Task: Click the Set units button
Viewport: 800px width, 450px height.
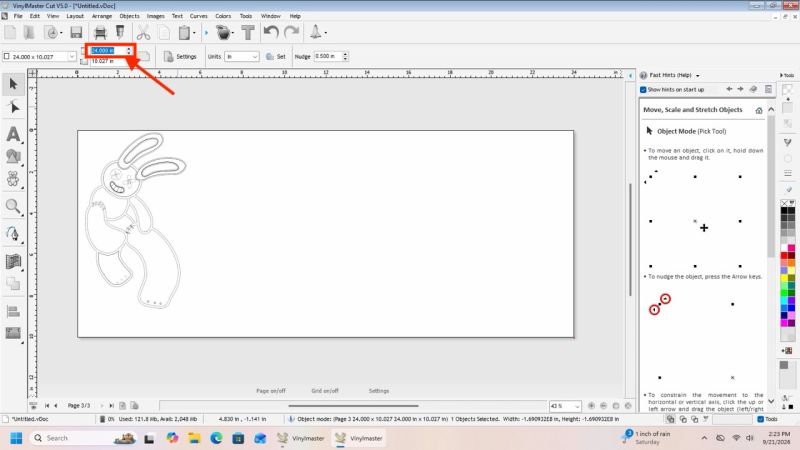Action: (x=276, y=57)
